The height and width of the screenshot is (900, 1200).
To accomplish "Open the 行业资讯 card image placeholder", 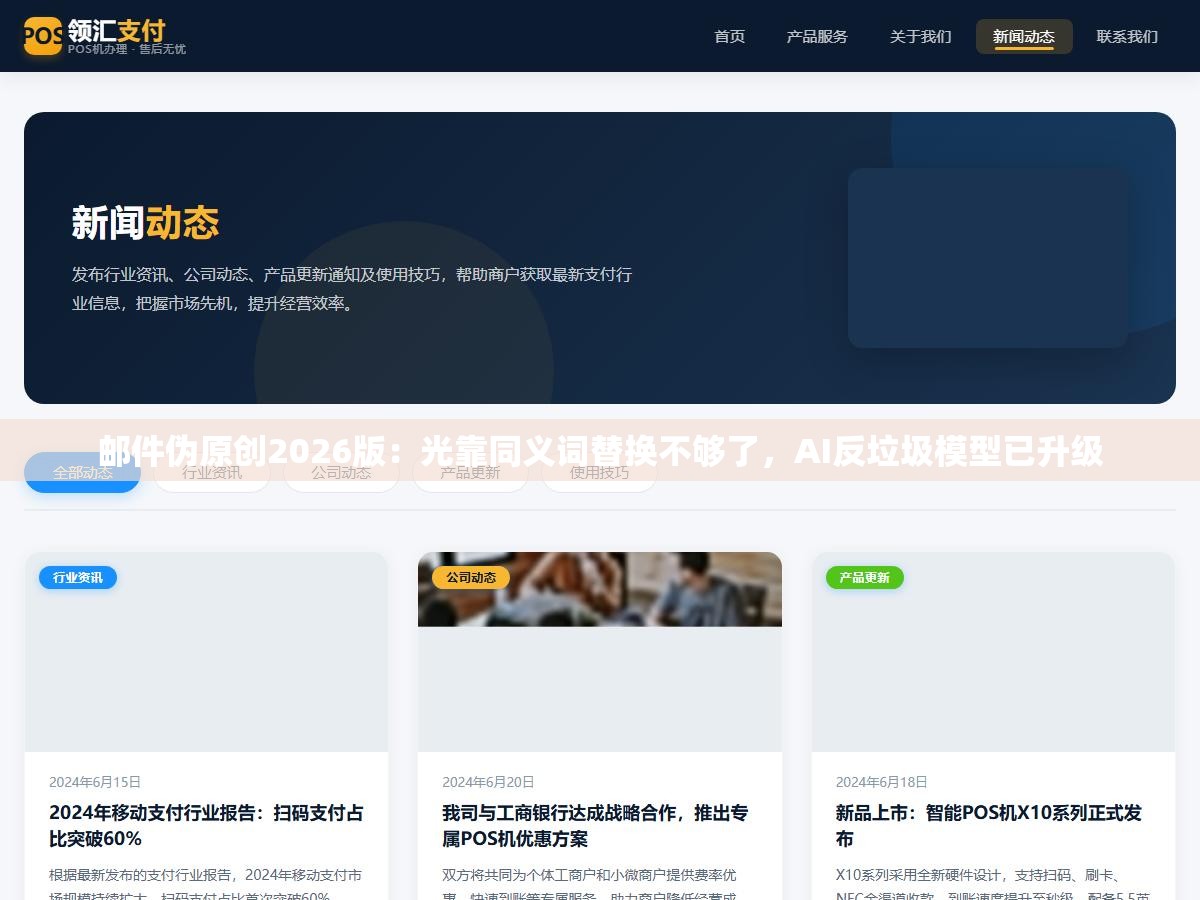I will point(206,652).
